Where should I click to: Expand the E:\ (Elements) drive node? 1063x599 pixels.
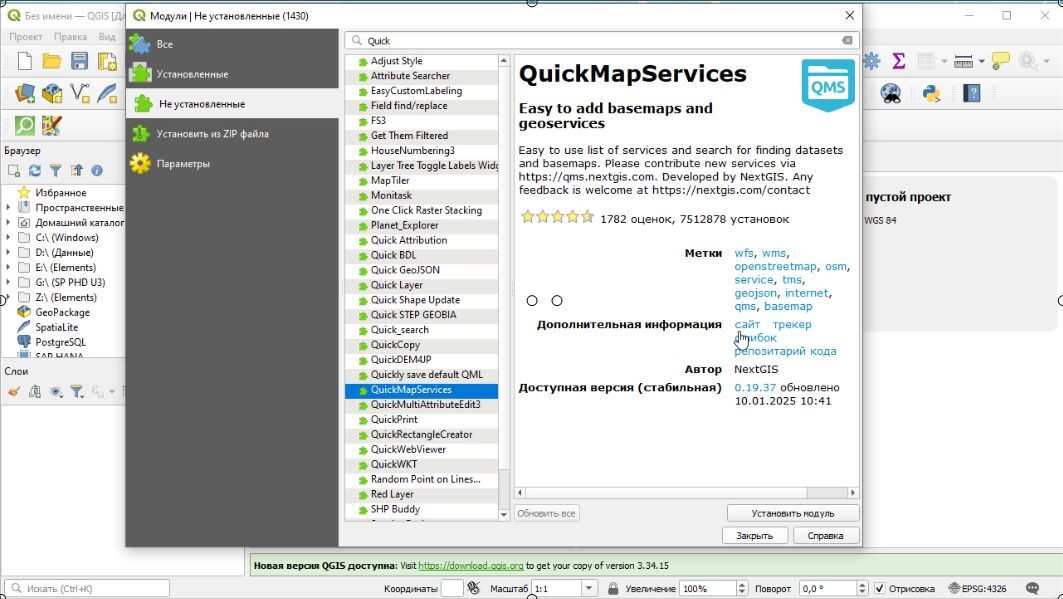(8, 267)
